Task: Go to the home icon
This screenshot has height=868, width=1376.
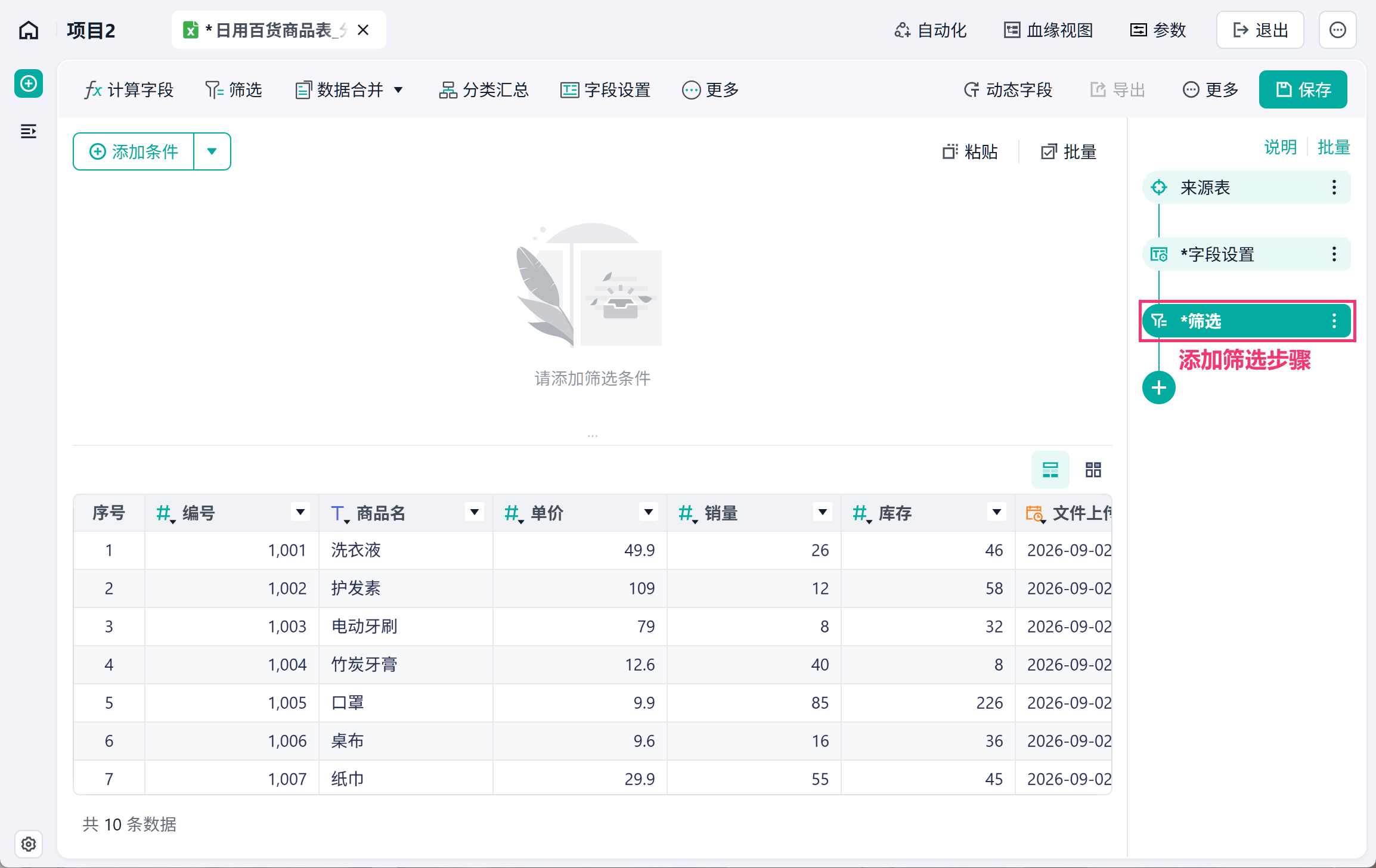Action: pyautogui.click(x=29, y=30)
